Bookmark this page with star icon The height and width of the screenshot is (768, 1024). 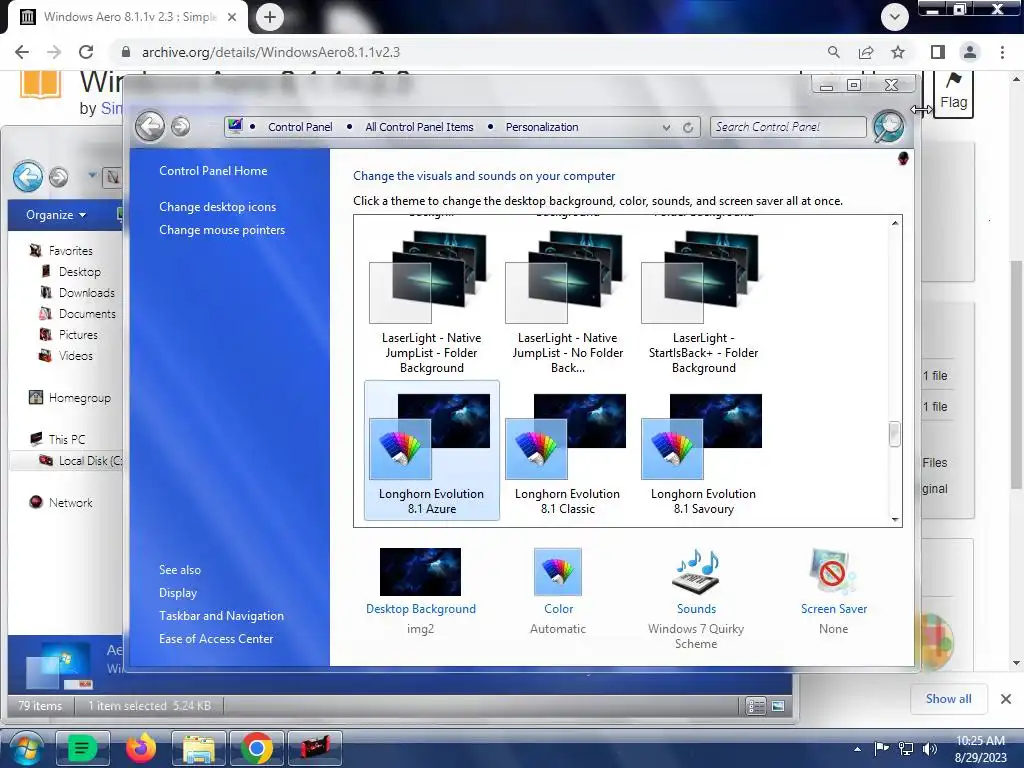pos(898,52)
